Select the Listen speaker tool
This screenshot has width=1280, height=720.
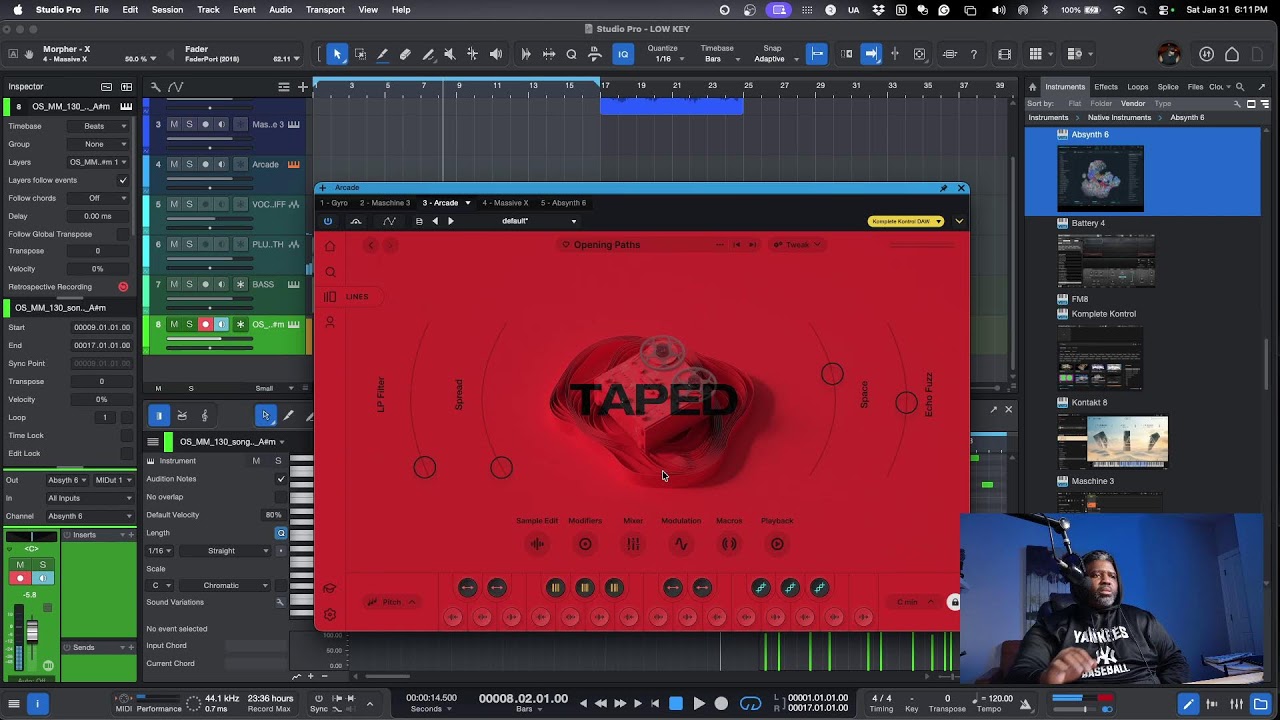click(x=496, y=54)
